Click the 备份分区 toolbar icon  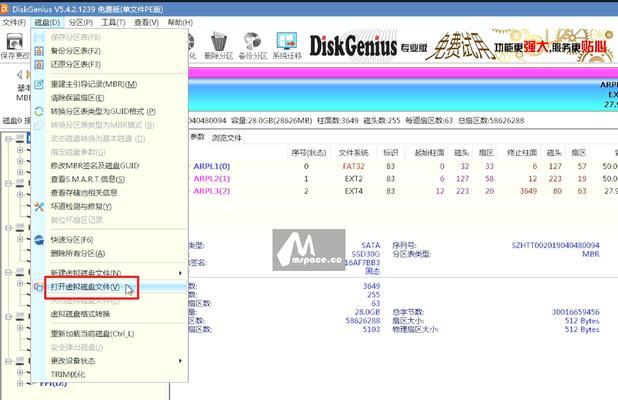pos(252,41)
